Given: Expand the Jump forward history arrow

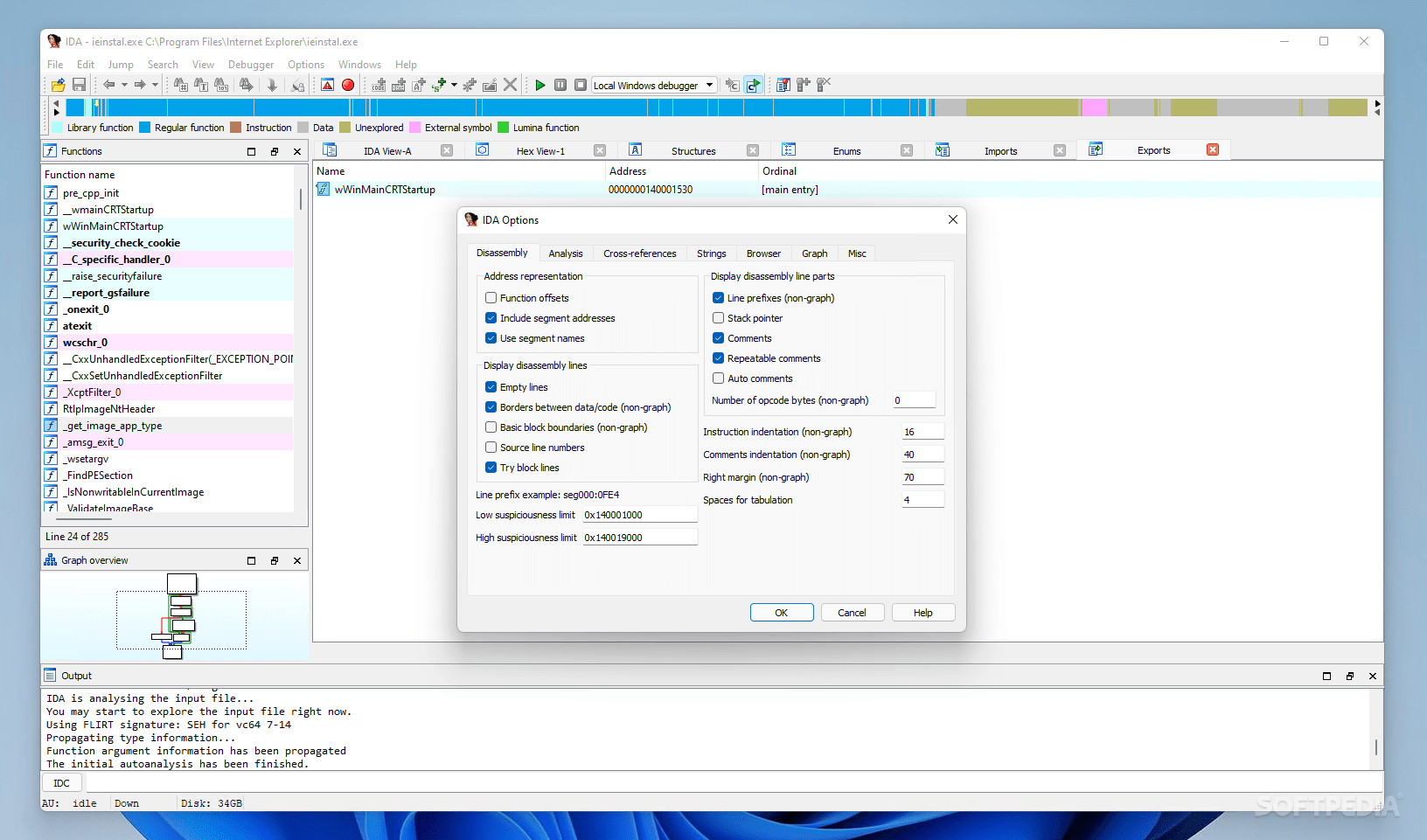Looking at the screenshot, I should click(155, 85).
